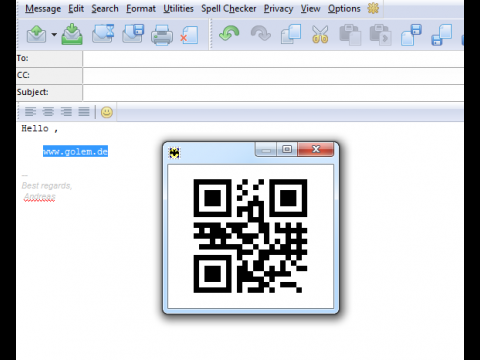Click the Cut scissors icon
Viewport: 480px width, 360px height.
click(x=320, y=34)
